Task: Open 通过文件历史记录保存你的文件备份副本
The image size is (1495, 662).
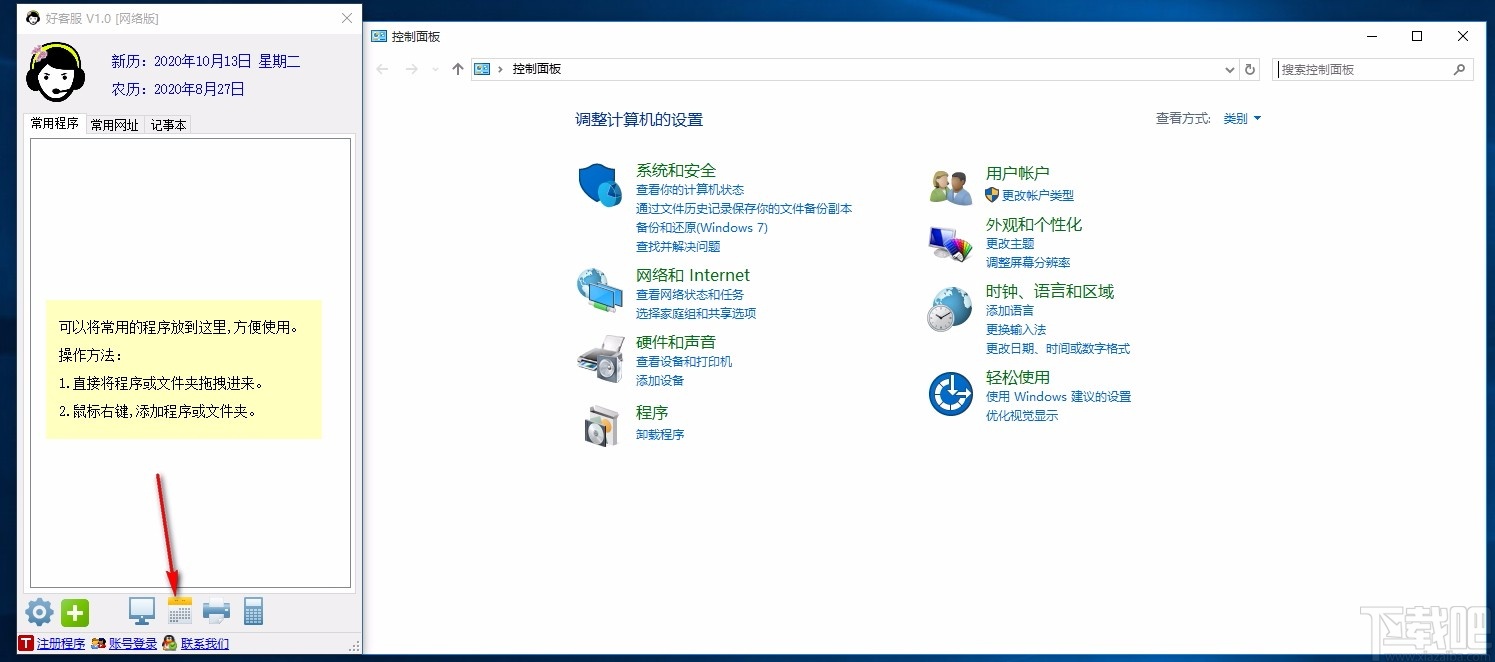Action: coord(744,208)
